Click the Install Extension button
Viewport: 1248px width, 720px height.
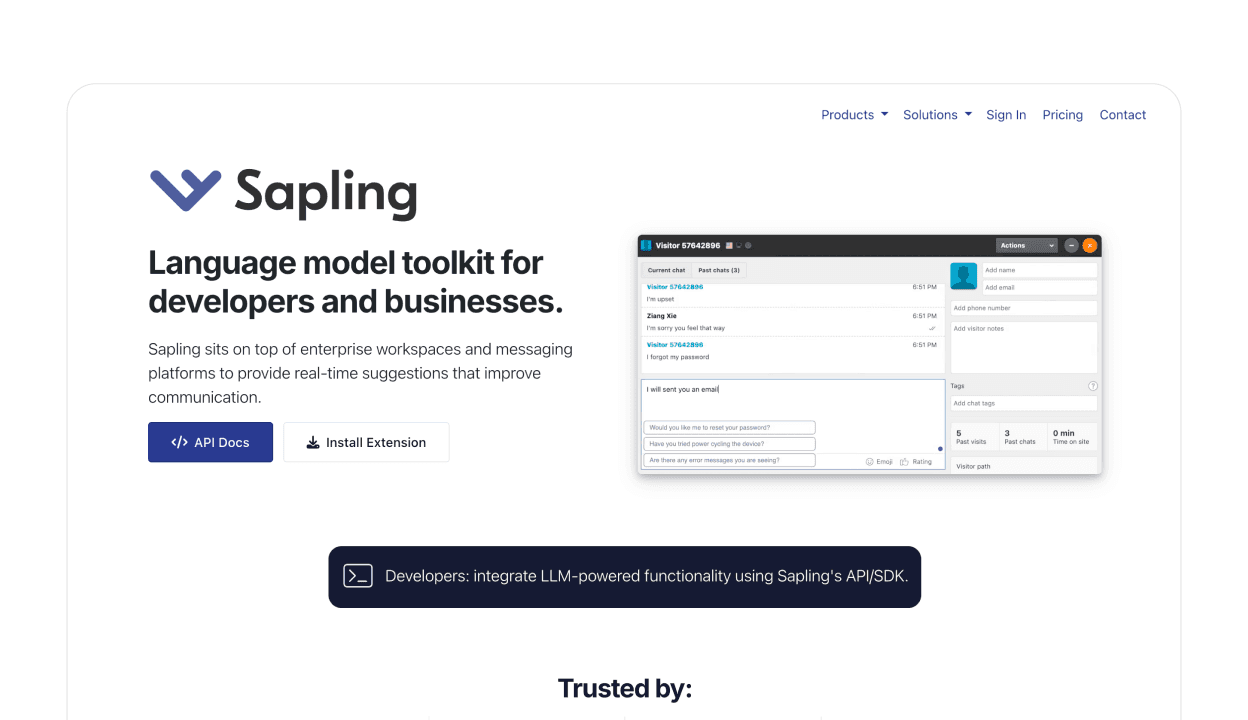(366, 442)
